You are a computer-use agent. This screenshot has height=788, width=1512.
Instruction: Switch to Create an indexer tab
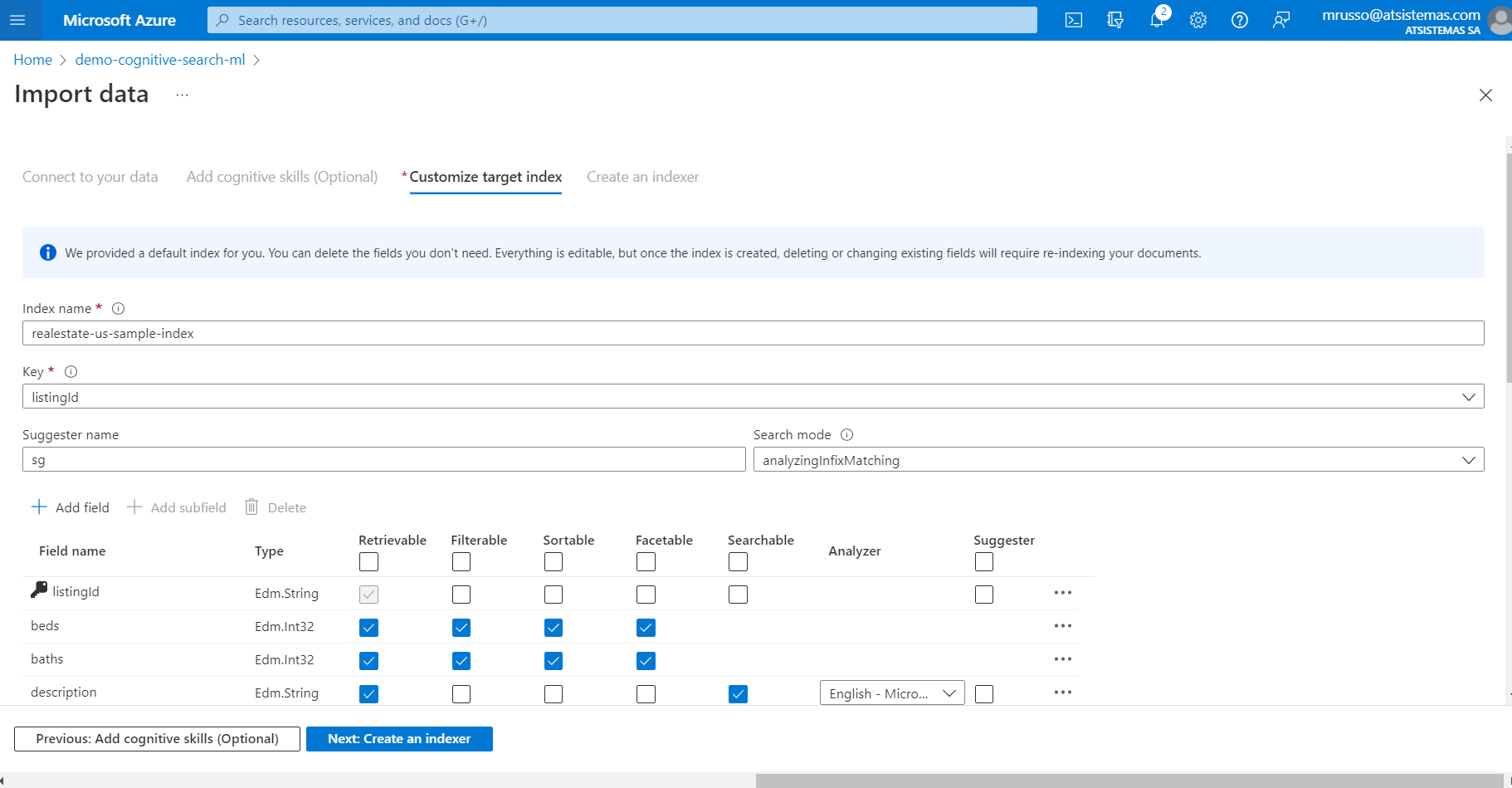643,177
